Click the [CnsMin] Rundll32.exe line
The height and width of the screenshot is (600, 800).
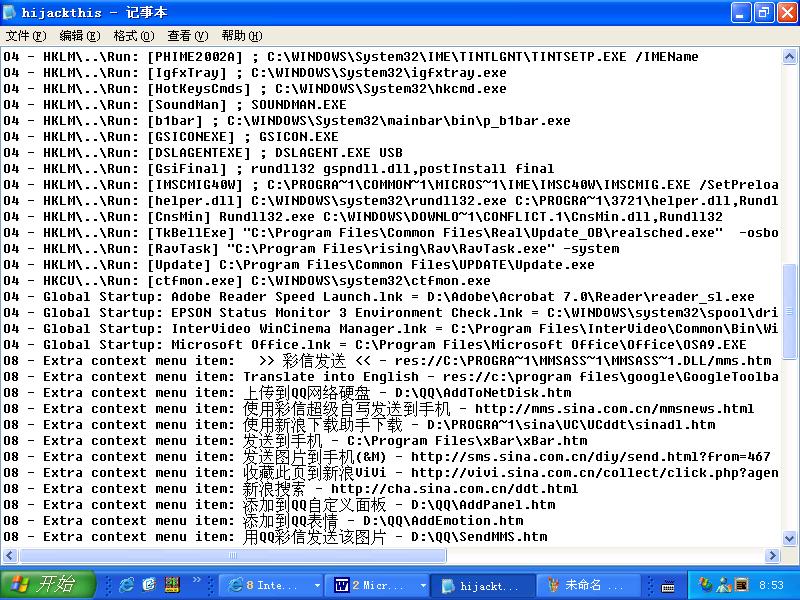(x=363, y=216)
